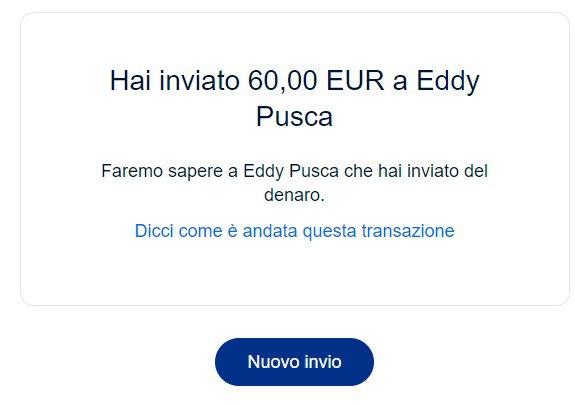Click the Nuovo invio button
The image size is (575, 405).
(x=294, y=362)
